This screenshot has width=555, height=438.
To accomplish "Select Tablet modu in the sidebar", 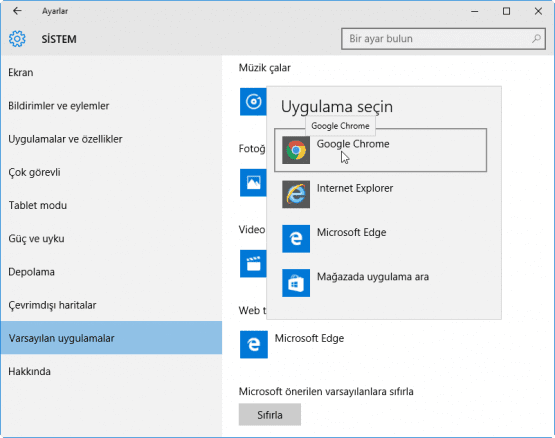I will (x=111, y=205).
